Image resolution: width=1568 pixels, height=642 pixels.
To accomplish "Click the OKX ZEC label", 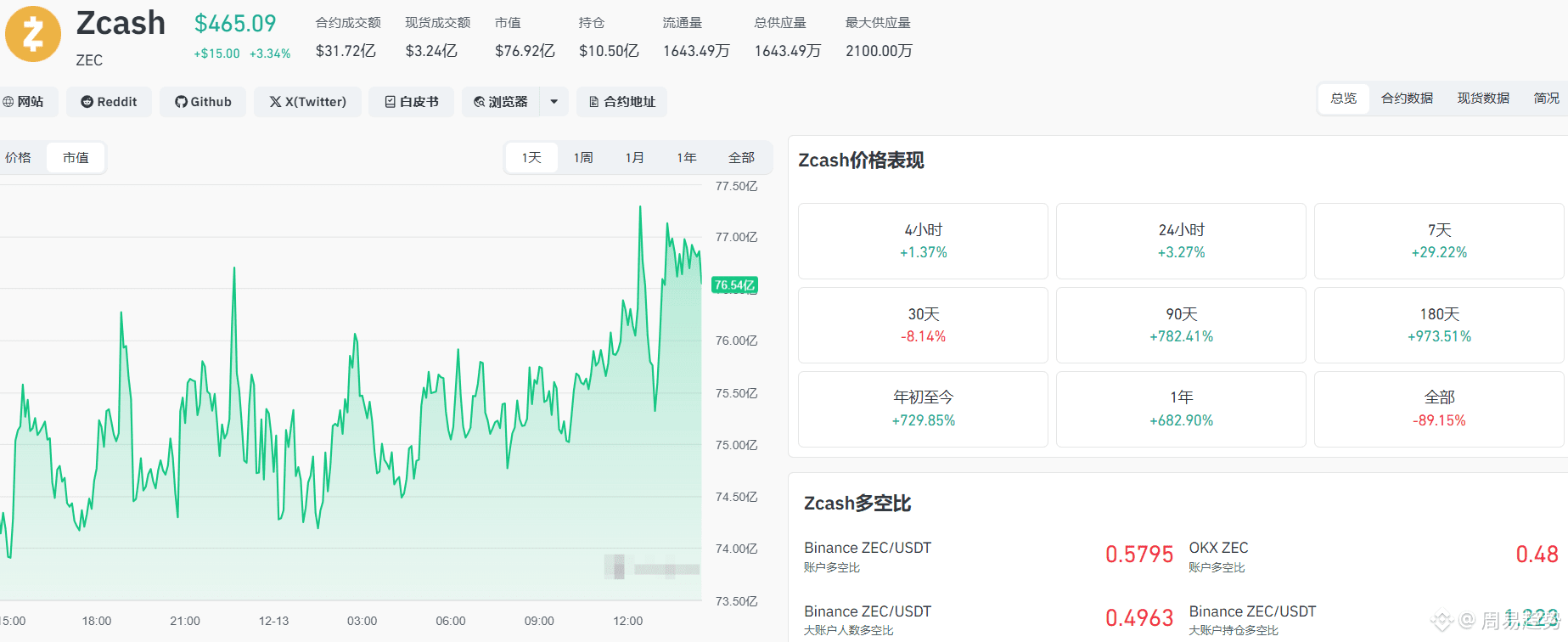I will (1218, 548).
